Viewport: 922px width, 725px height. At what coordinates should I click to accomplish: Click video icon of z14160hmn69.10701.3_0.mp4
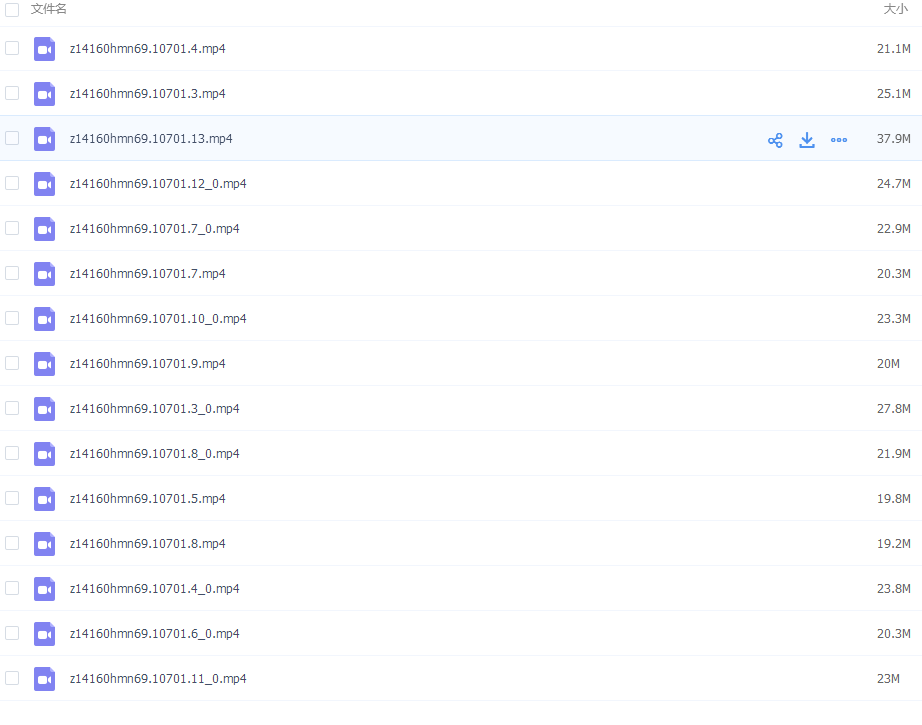(45, 409)
